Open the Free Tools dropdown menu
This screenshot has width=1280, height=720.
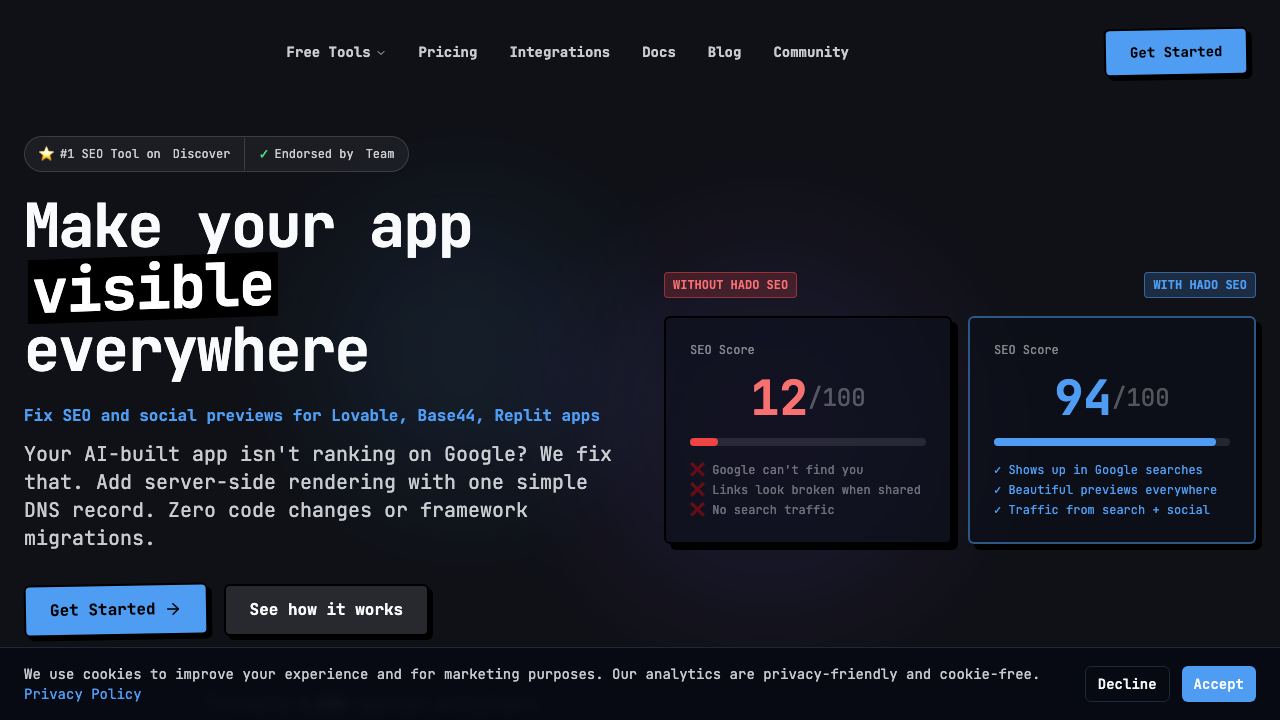(335, 52)
